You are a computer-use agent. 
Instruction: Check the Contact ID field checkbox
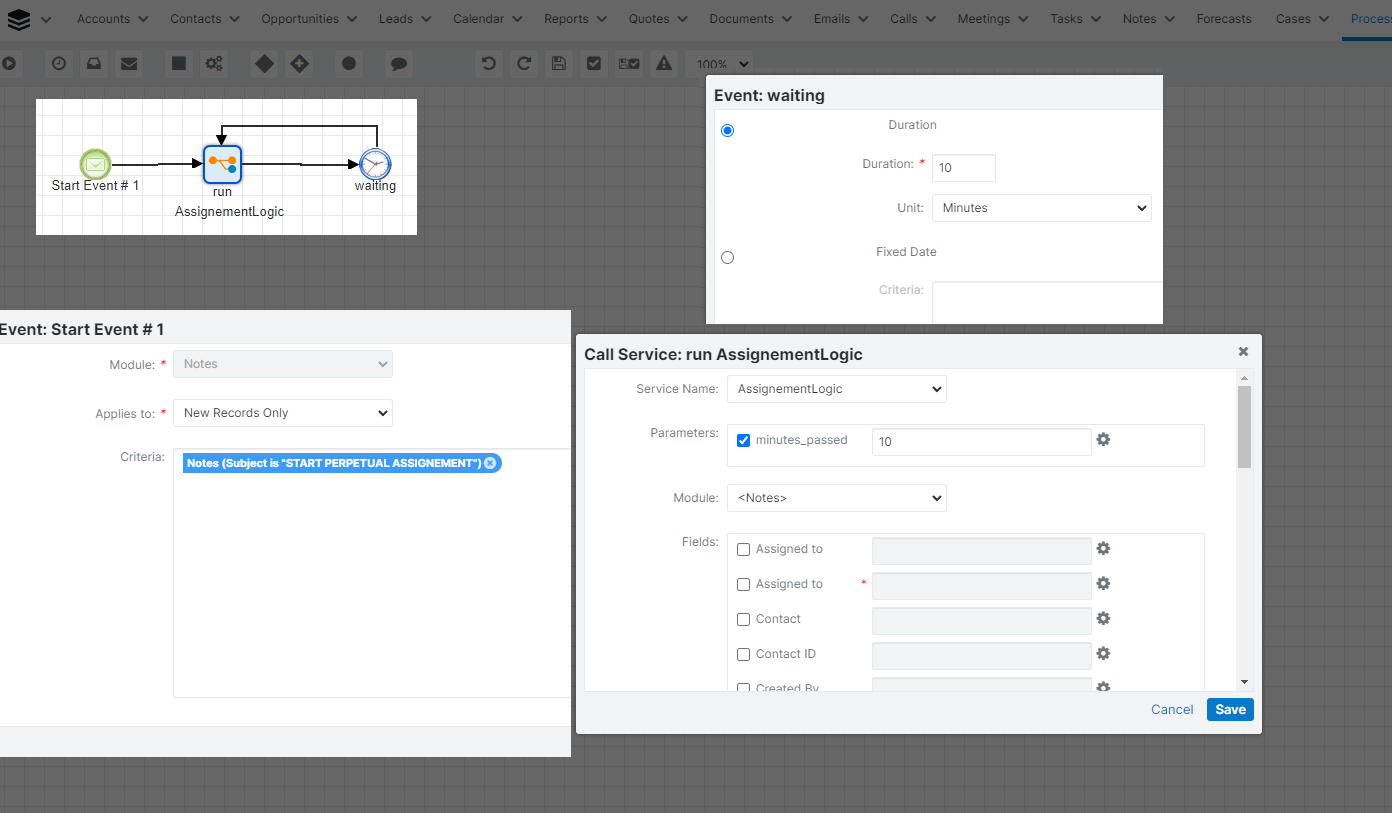pyautogui.click(x=743, y=654)
